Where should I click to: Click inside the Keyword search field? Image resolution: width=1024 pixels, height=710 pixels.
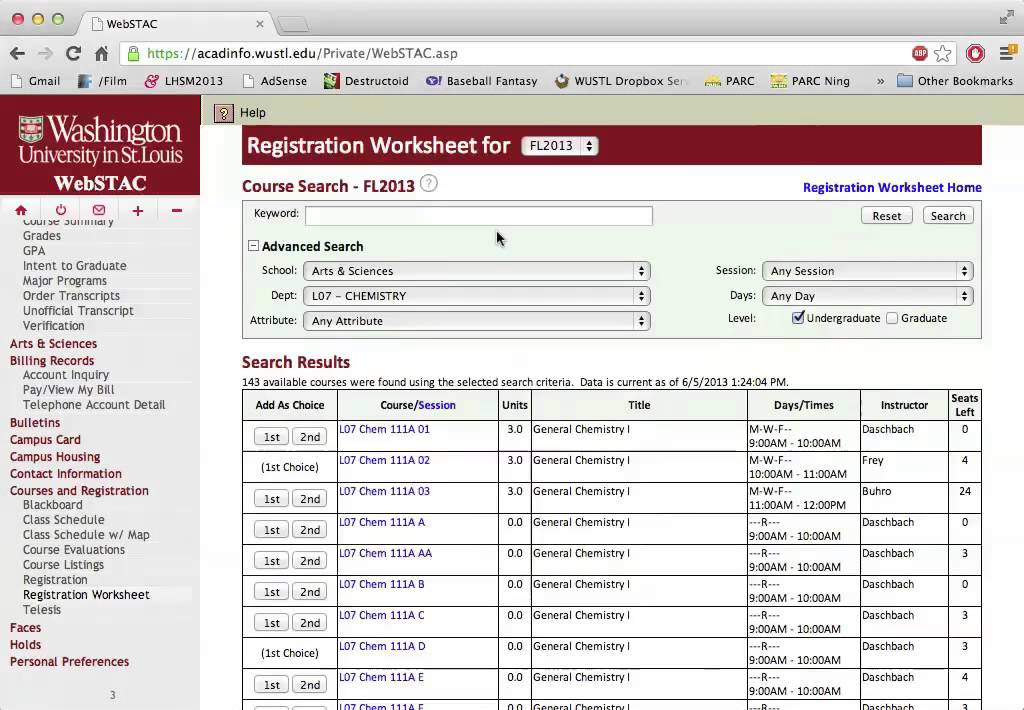point(478,215)
